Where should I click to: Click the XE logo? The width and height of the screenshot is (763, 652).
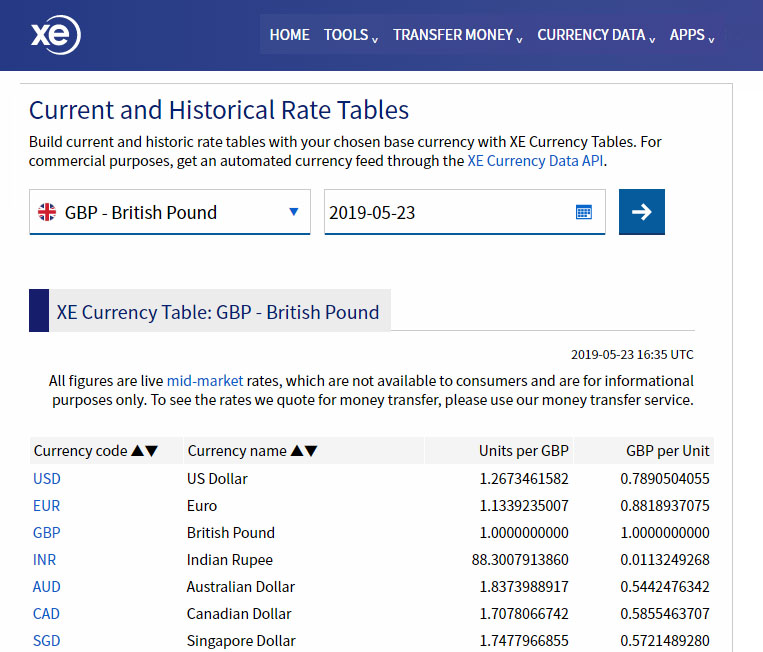click(56, 35)
